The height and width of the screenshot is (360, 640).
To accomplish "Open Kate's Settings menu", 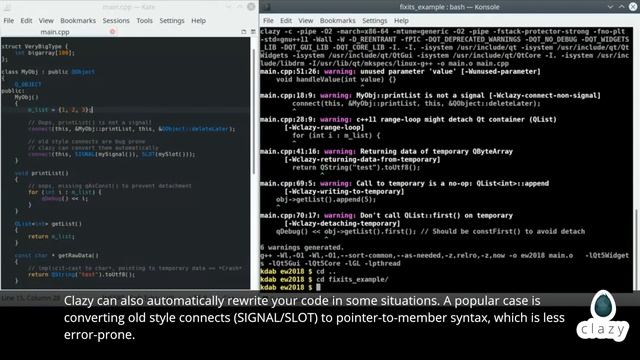I will tap(172, 20).
